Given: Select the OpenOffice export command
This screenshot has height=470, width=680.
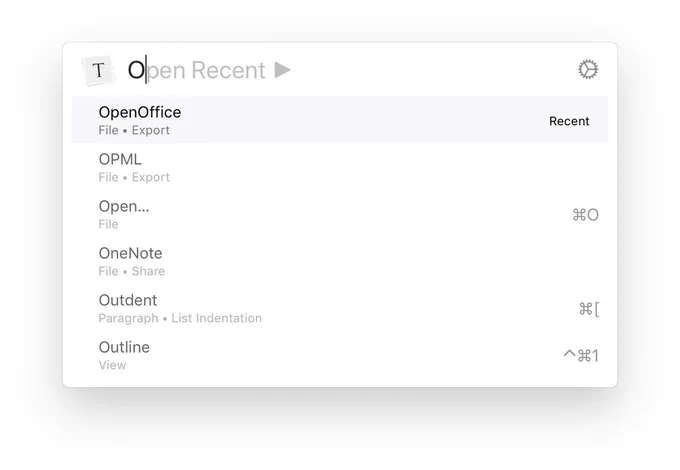Looking at the screenshot, I should [x=340, y=120].
